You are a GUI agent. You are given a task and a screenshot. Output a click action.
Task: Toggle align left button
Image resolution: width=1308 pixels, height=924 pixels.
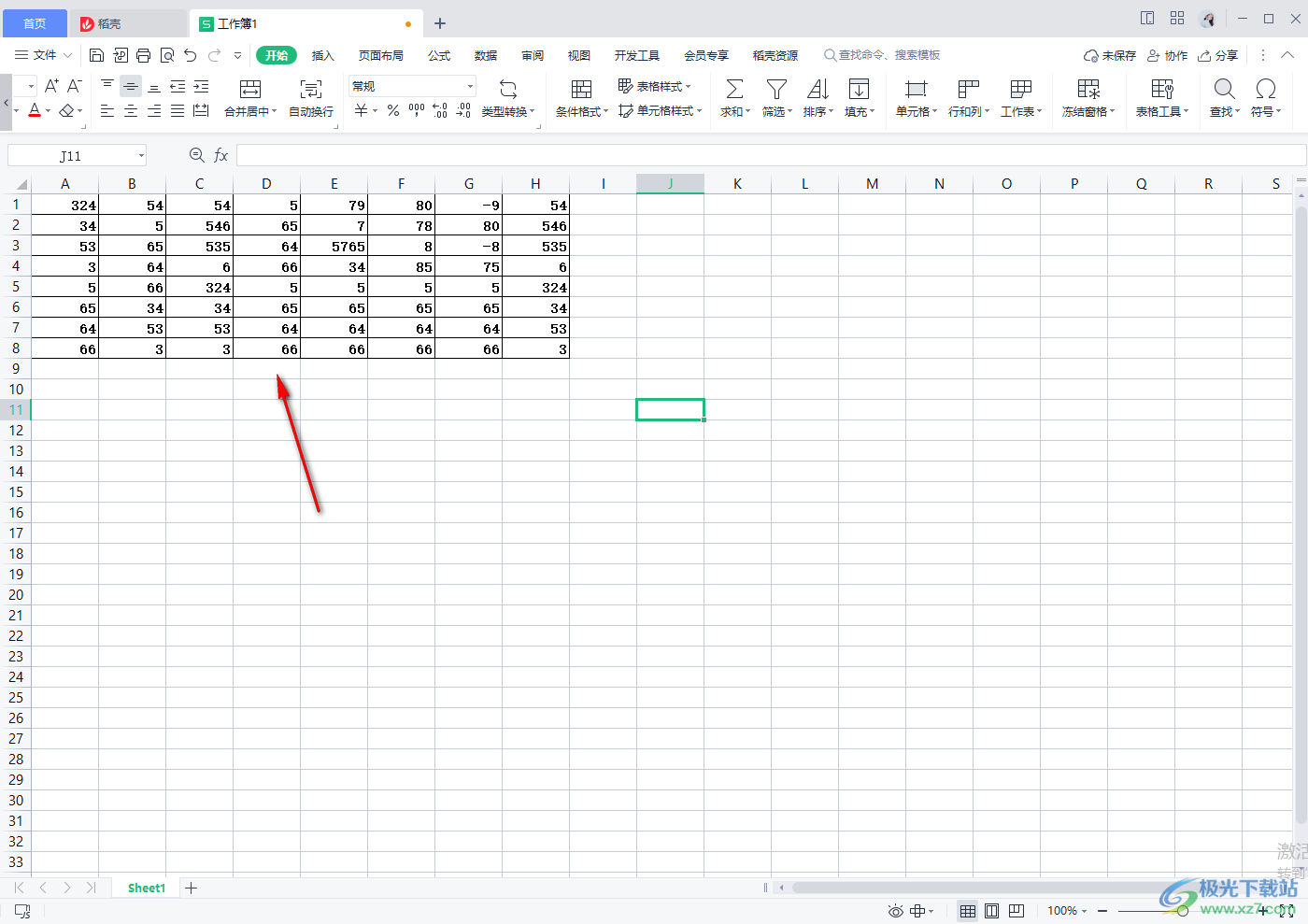click(107, 111)
